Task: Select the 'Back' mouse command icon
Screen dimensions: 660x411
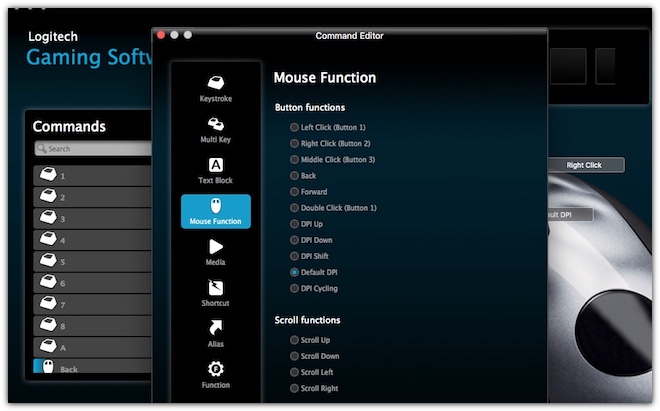Action: pos(48,366)
